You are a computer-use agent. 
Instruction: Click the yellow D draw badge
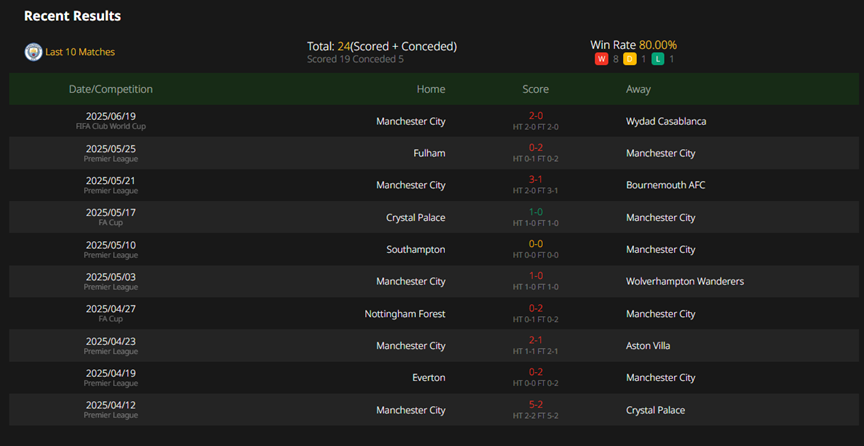[630, 59]
